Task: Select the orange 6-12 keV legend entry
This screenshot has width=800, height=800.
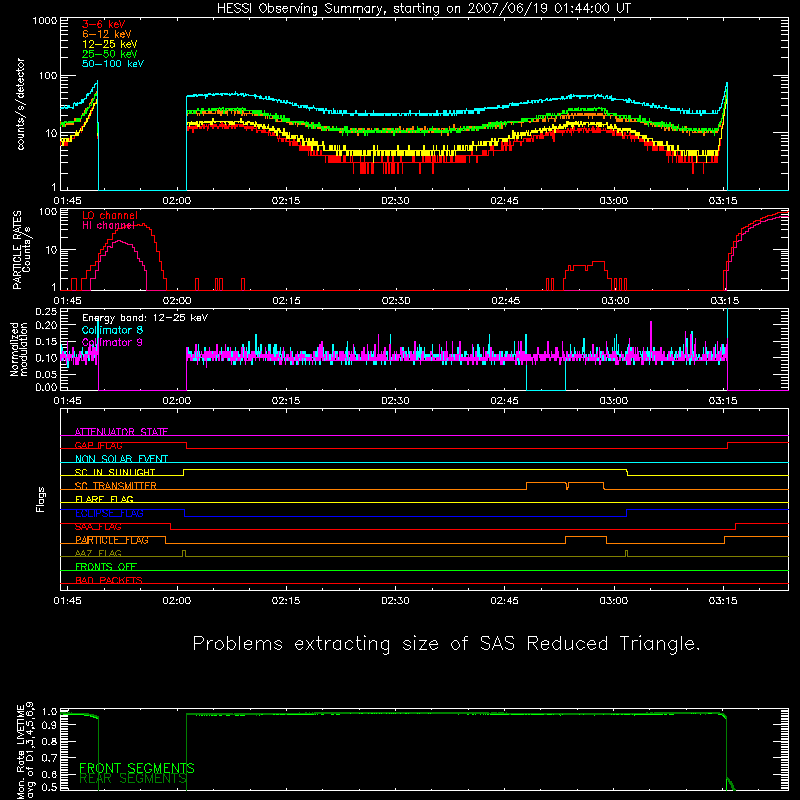Action: coord(107,34)
